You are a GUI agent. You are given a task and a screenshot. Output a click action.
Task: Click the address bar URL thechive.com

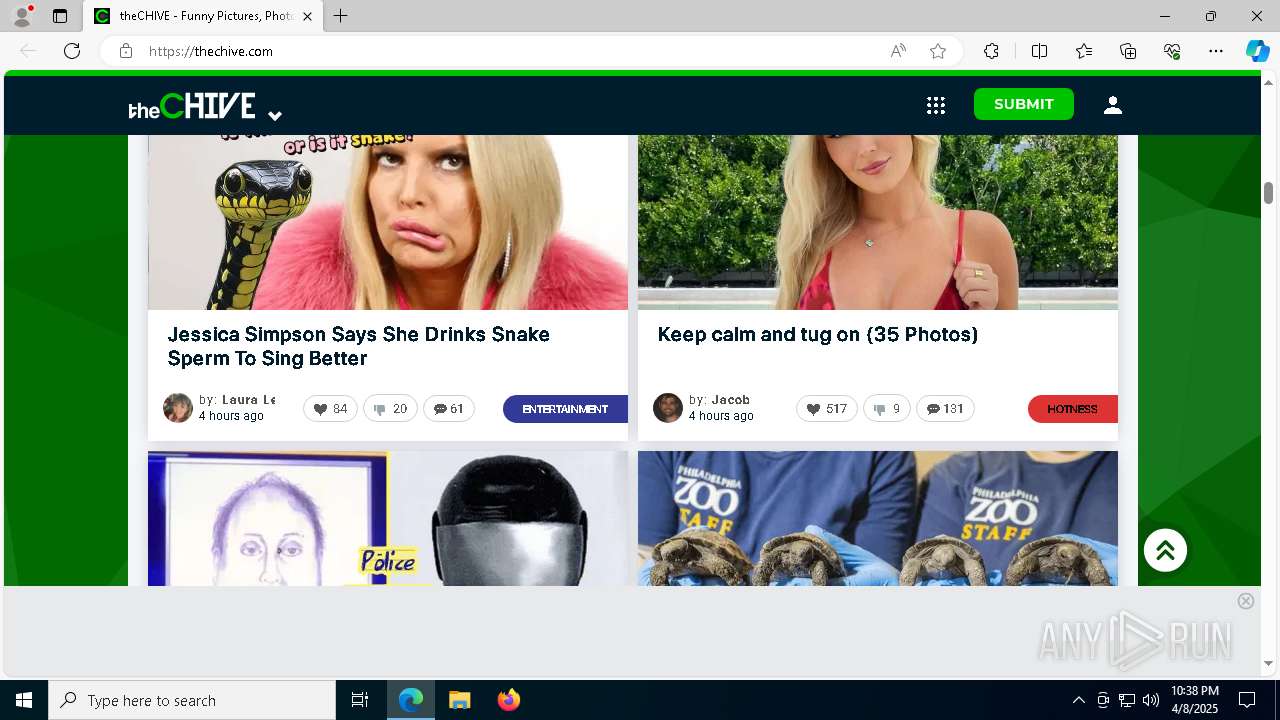(211, 51)
